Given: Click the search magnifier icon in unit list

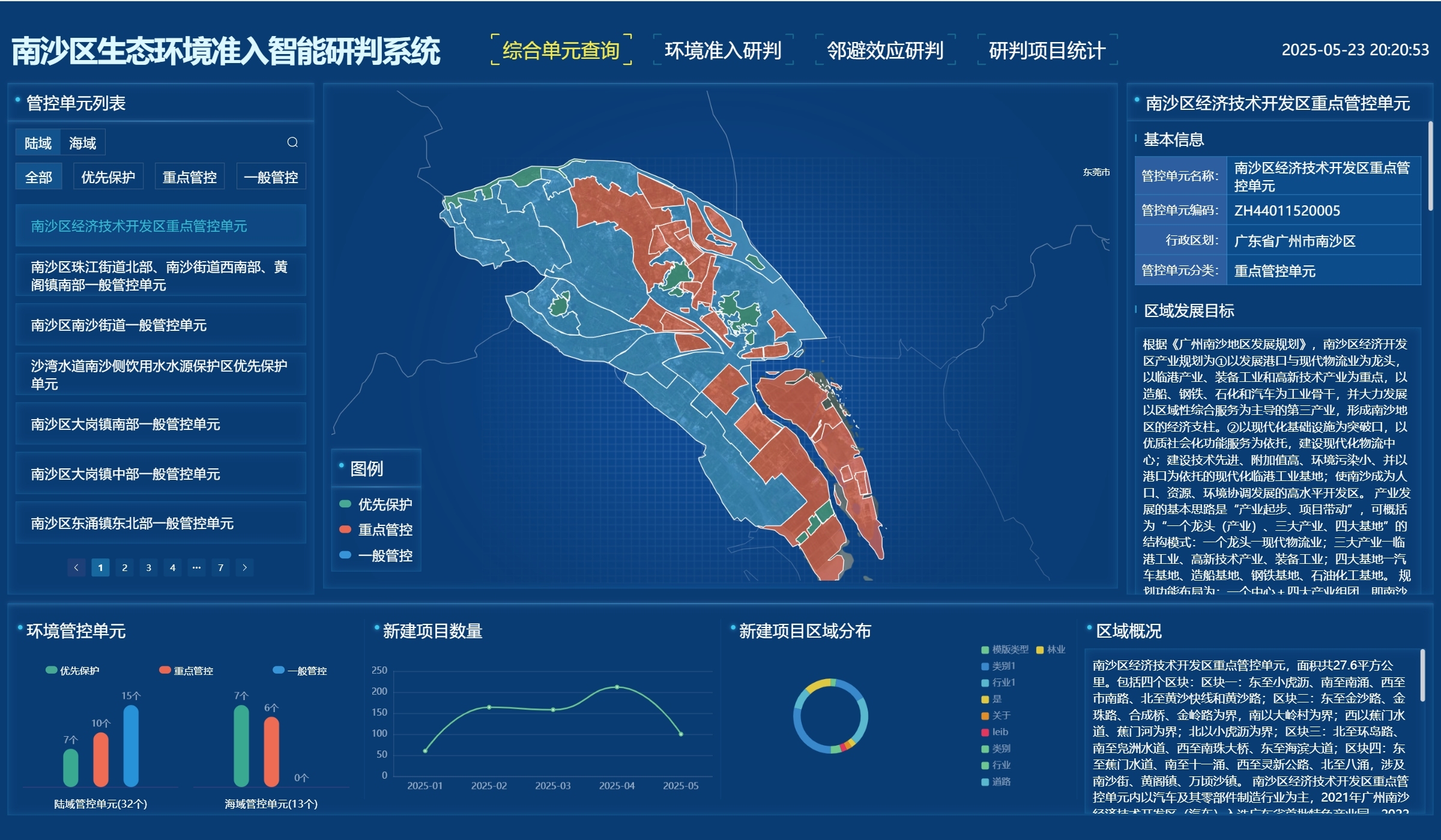Looking at the screenshot, I should (x=292, y=142).
